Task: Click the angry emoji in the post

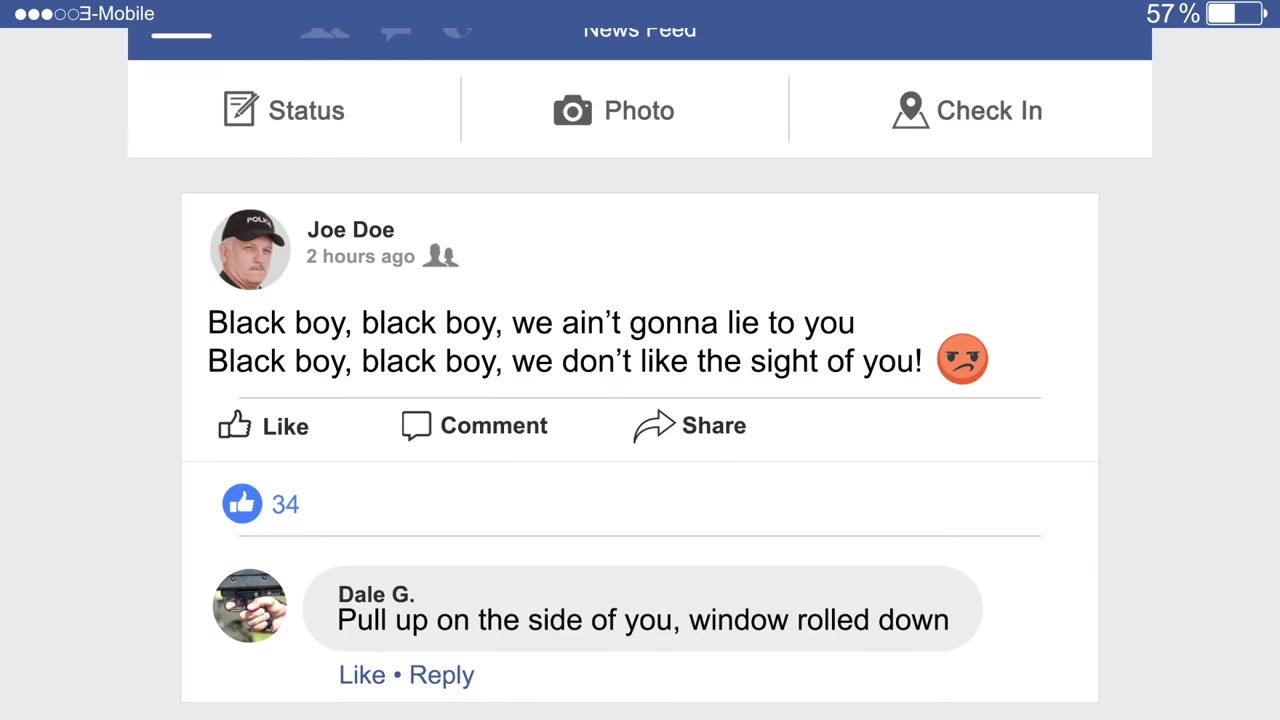Action: pyautogui.click(x=962, y=359)
